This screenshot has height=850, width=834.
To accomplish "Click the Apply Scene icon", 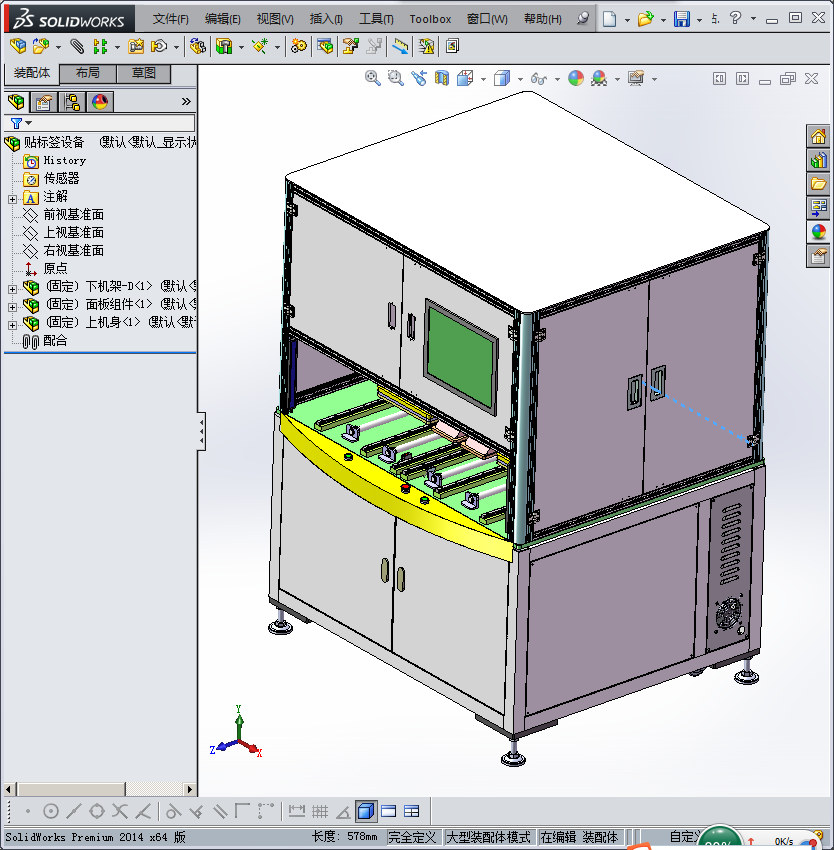I will click(x=599, y=78).
